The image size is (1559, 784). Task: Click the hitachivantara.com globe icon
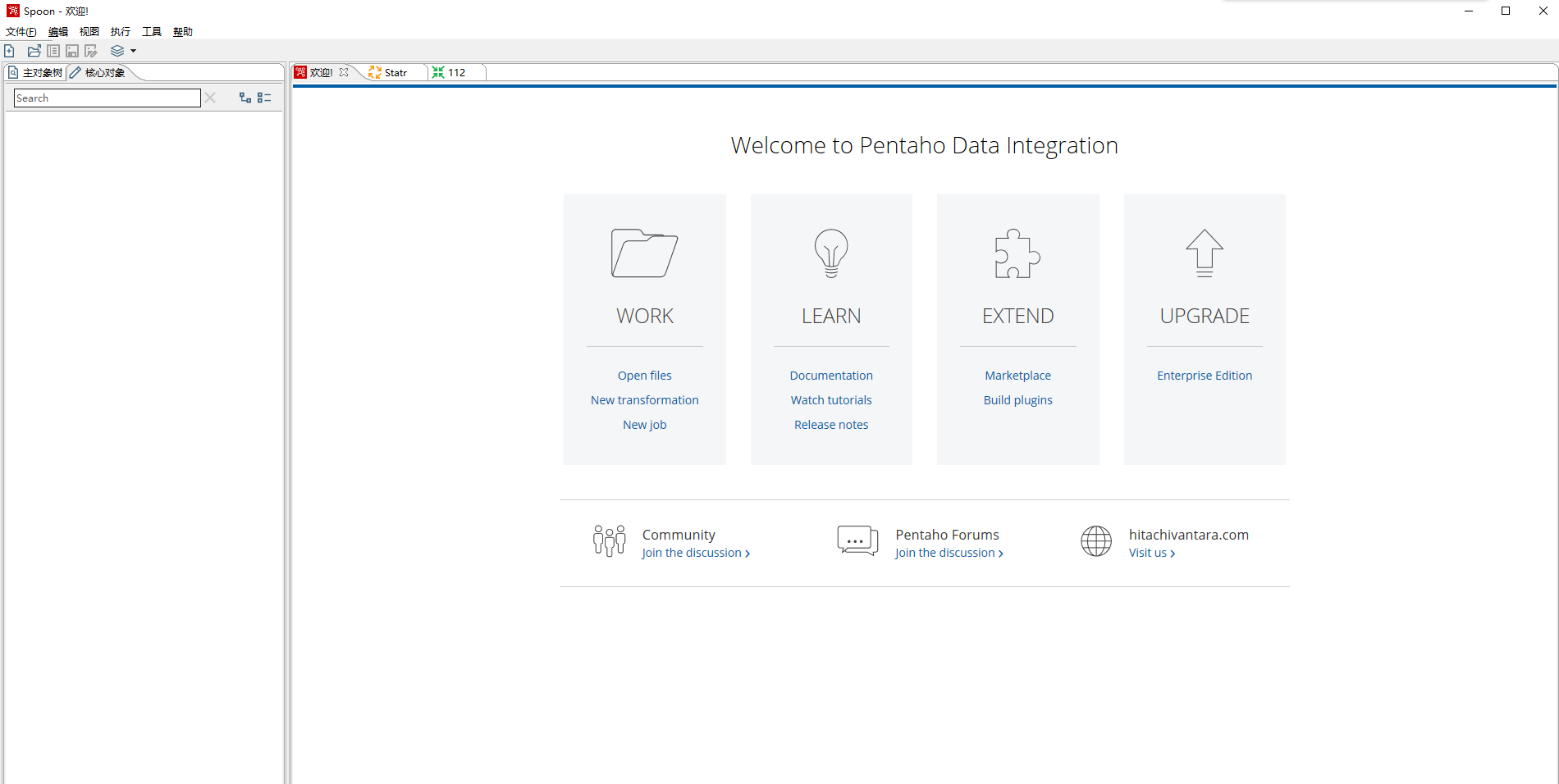tap(1096, 541)
